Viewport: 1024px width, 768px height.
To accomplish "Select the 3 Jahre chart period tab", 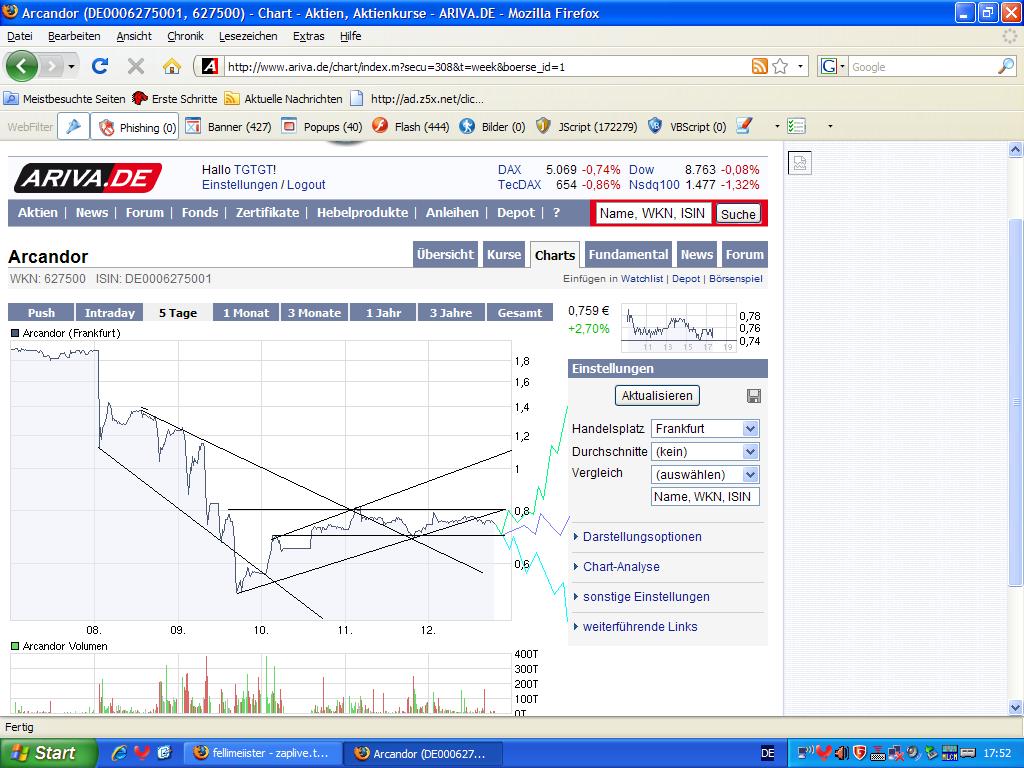I will coord(451,313).
